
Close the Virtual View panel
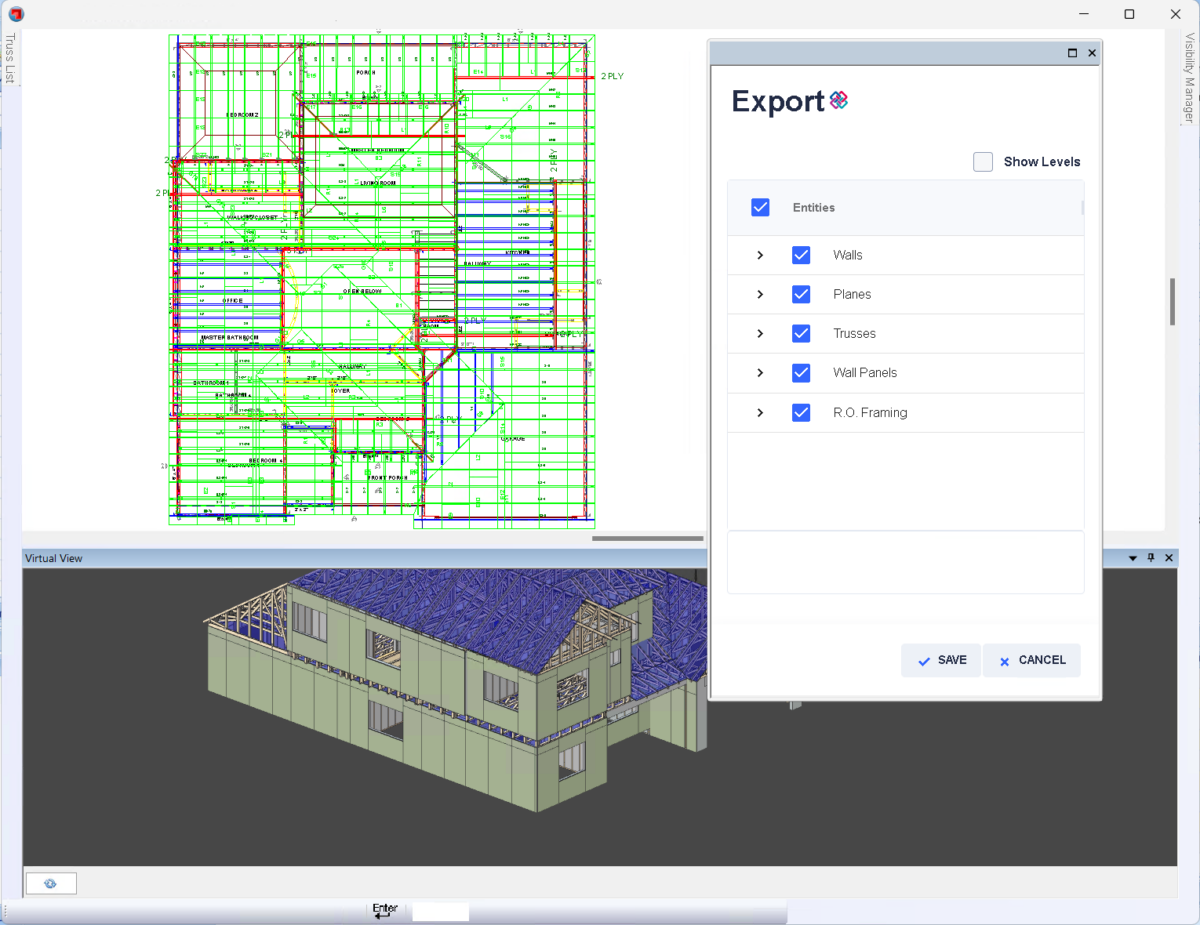(1168, 558)
